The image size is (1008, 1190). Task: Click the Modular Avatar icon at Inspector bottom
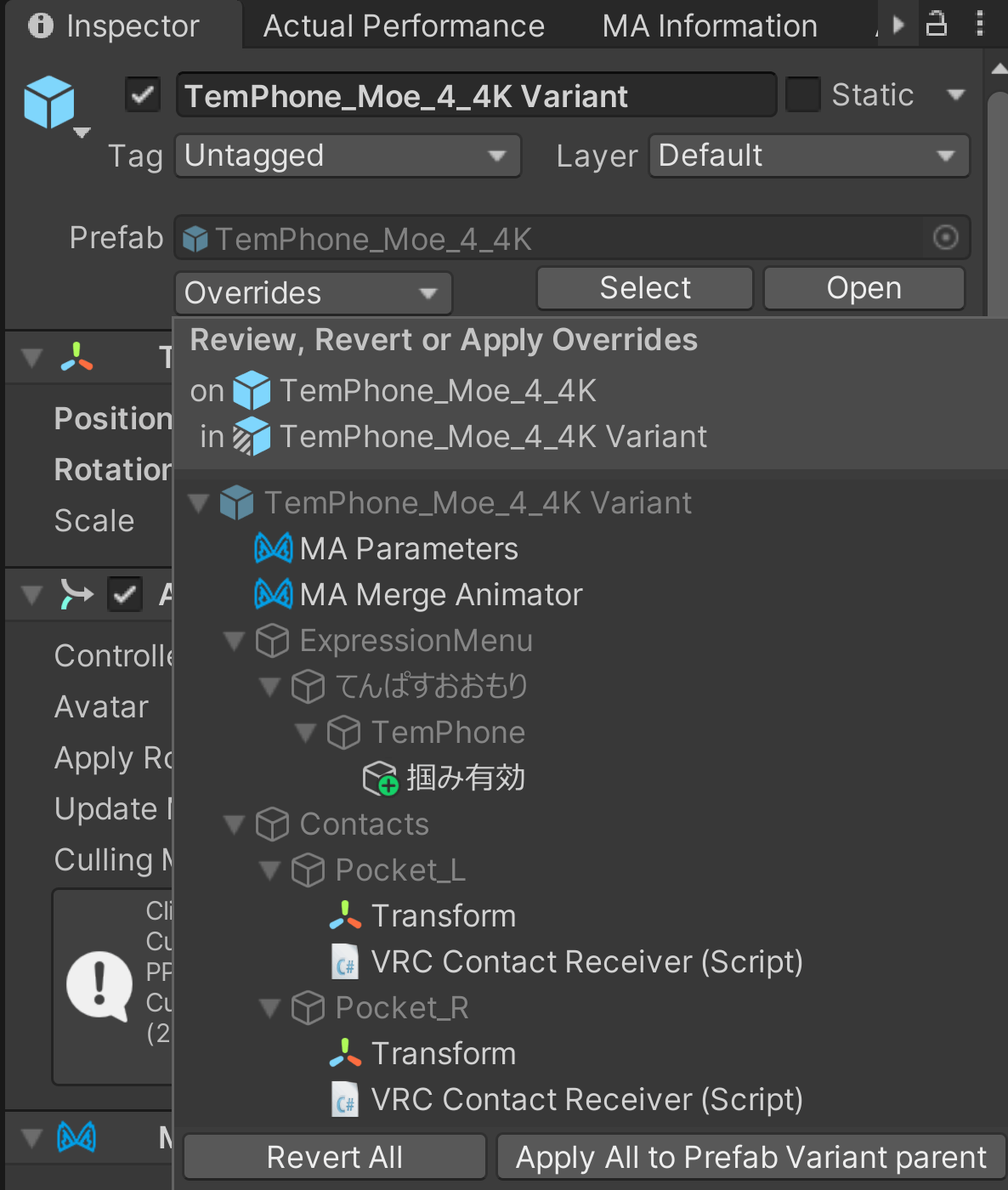(x=76, y=1137)
